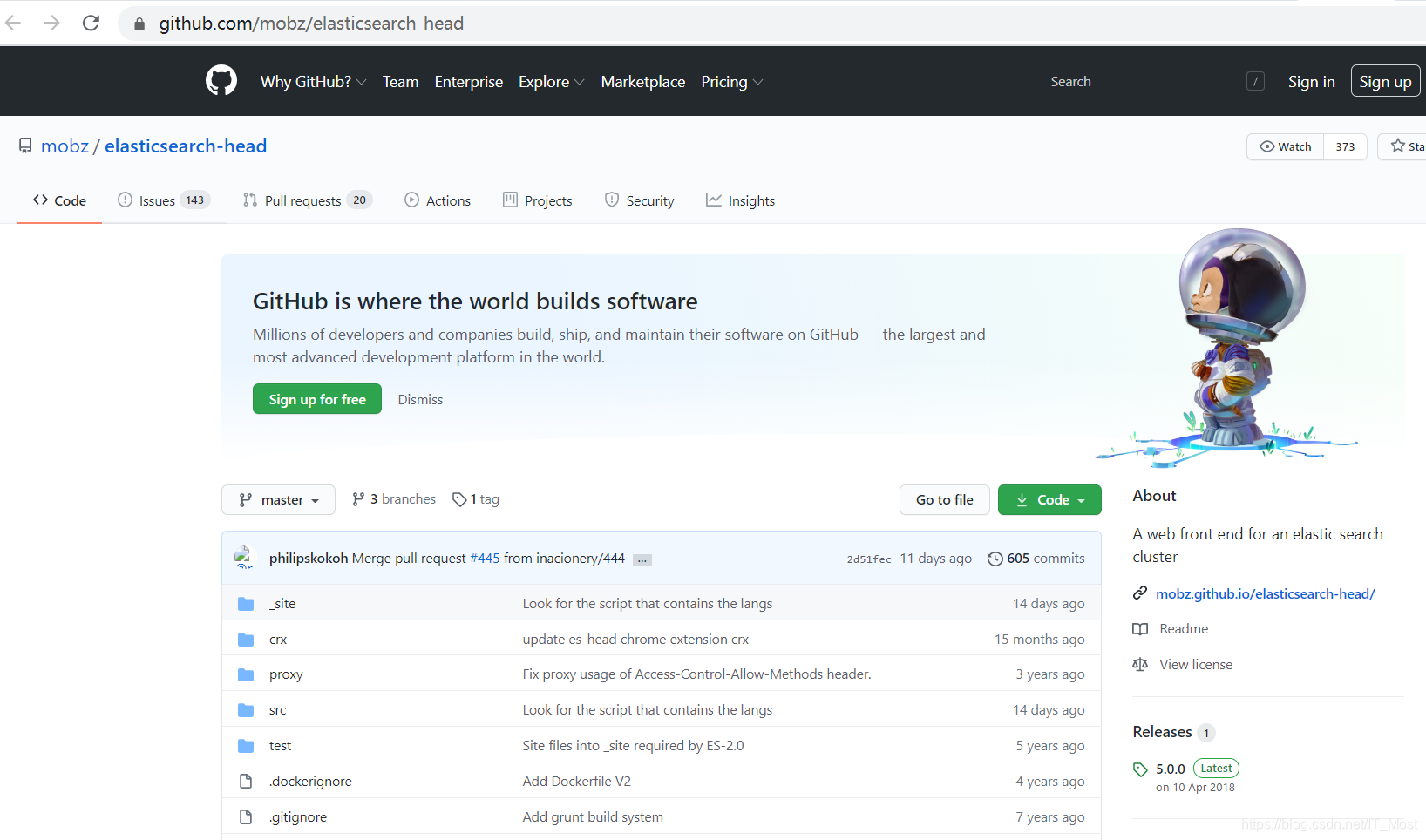Open the Insights tab
This screenshot has width=1426, height=840.
click(x=741, y=200)
